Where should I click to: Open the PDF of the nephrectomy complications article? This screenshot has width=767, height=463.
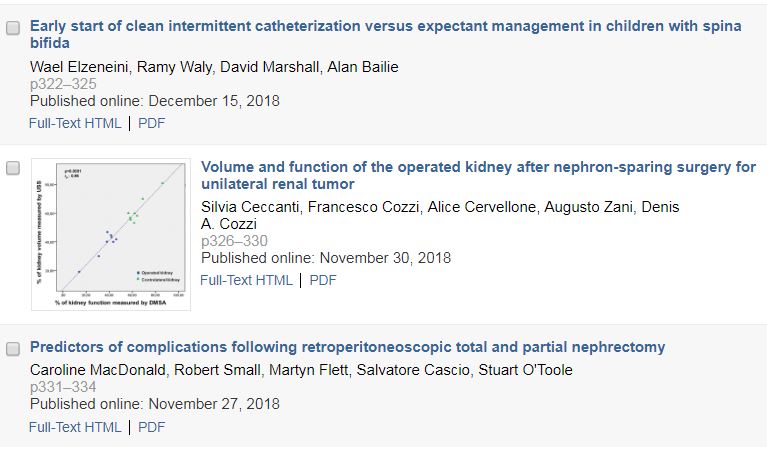152,427
